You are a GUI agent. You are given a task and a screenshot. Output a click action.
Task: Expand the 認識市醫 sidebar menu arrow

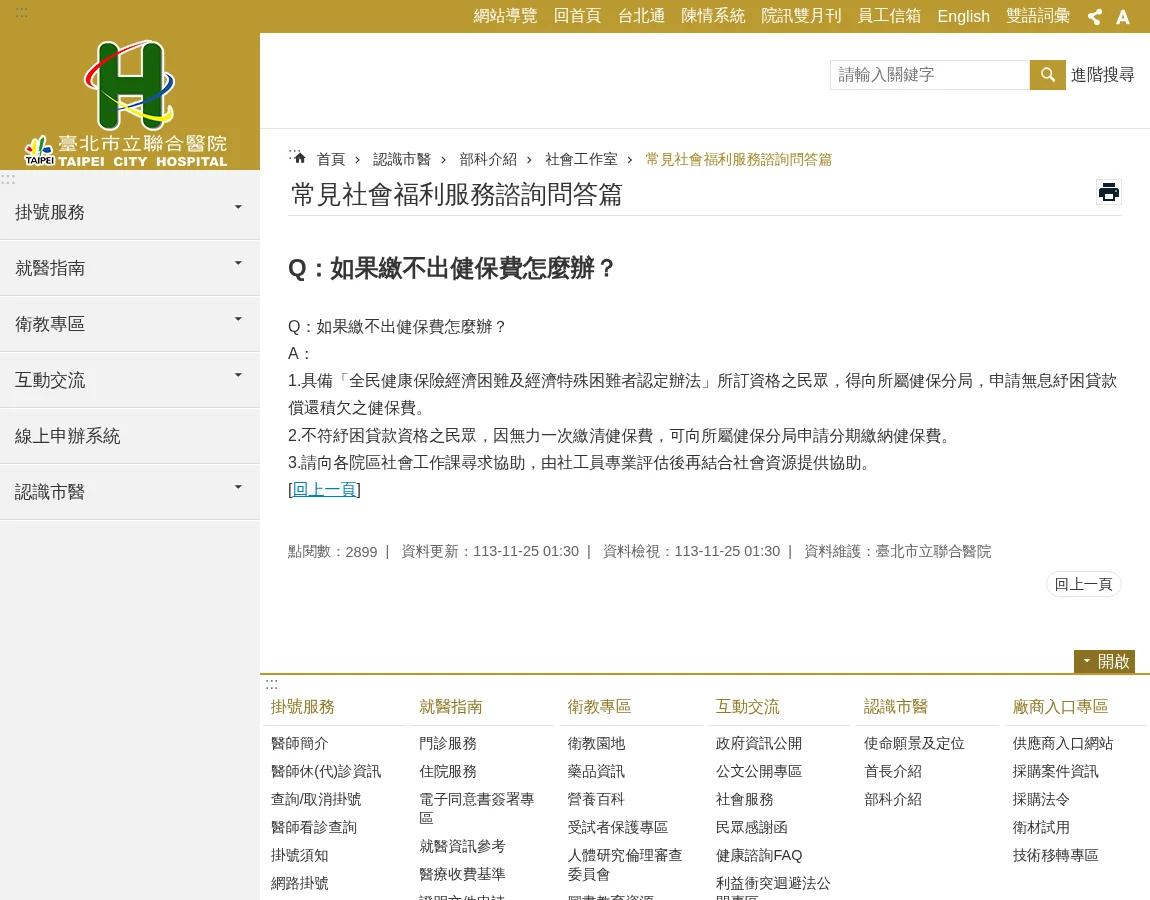coord(238,487)
